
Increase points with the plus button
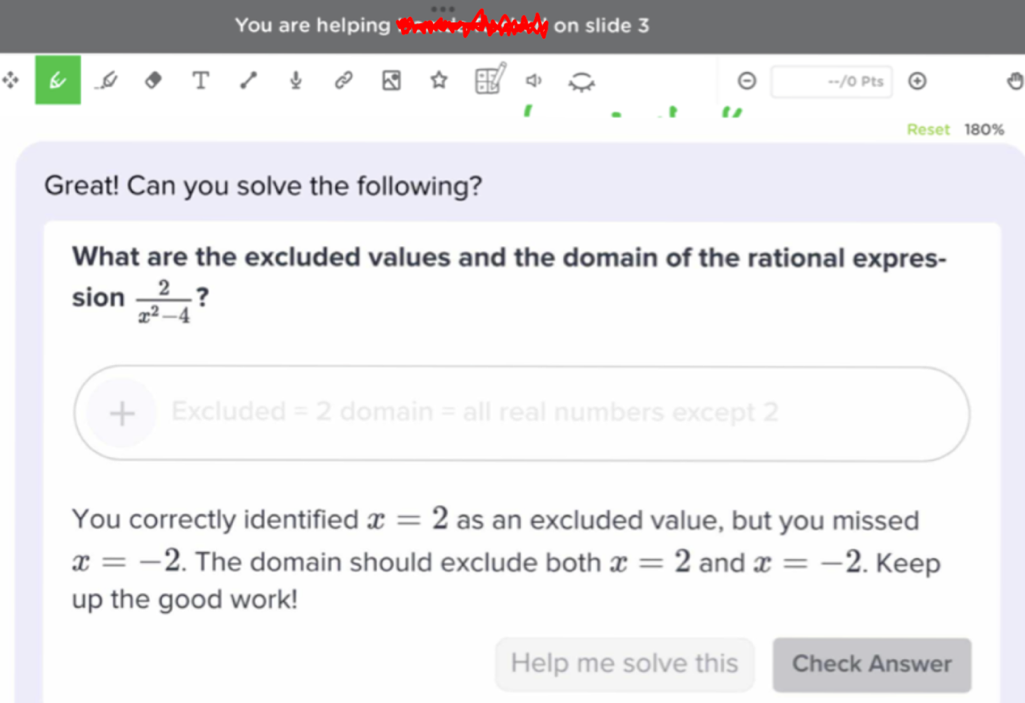tap(916, 81)
